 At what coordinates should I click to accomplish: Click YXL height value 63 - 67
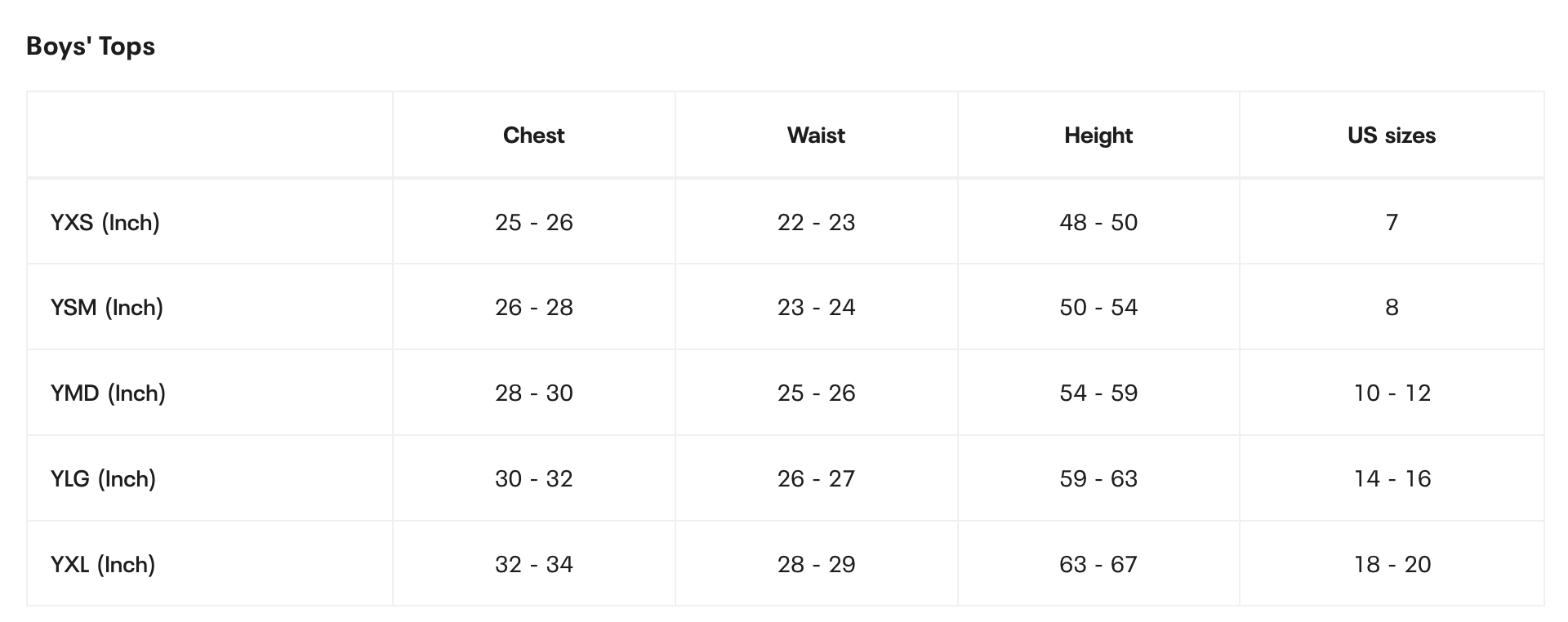pyautogui.click(x=1098, y=565)
